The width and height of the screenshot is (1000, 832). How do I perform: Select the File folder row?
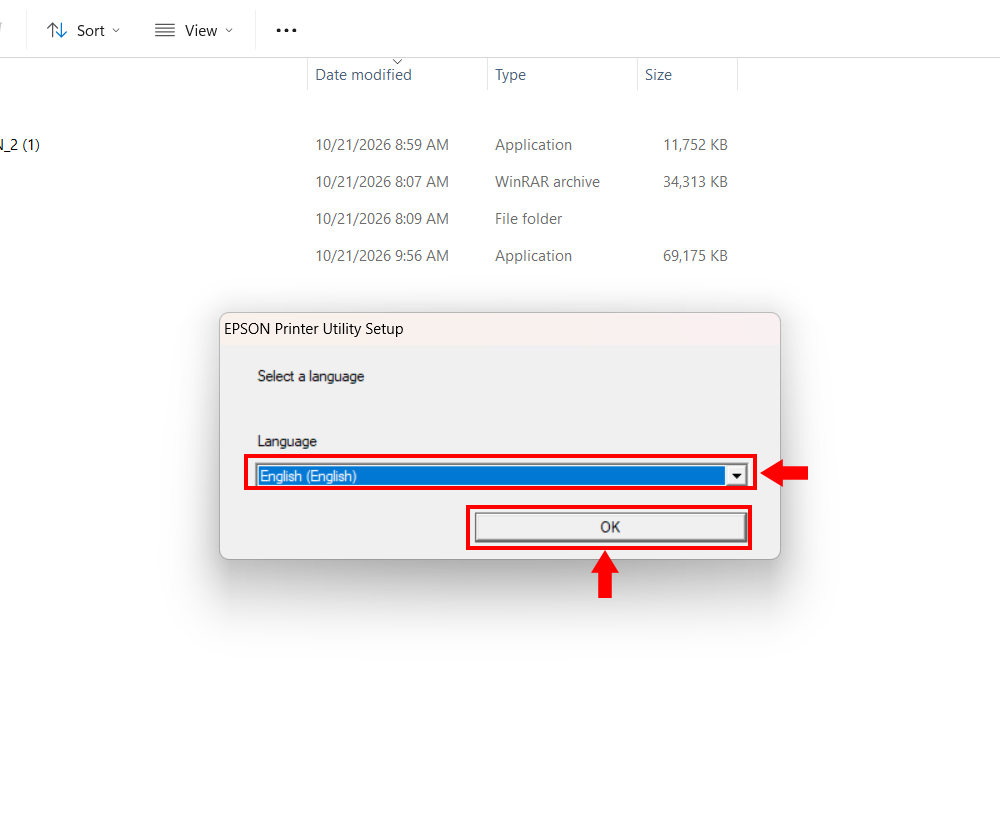(x=364, y=219)
